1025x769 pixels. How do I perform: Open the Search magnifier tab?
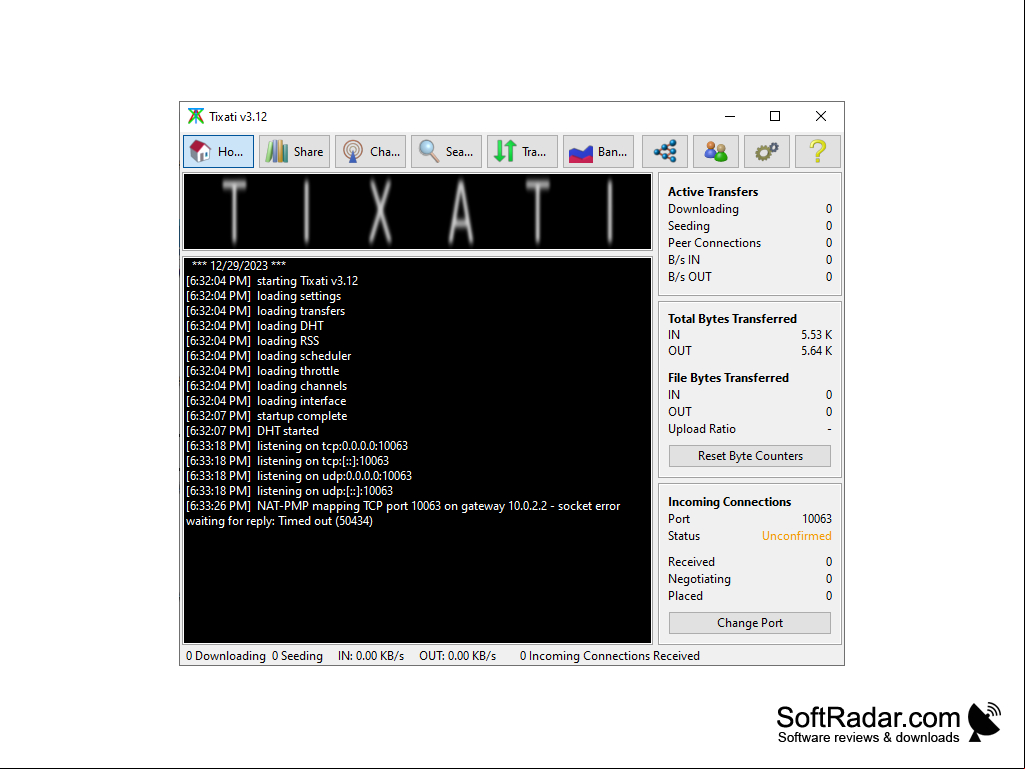coord(446,152)
